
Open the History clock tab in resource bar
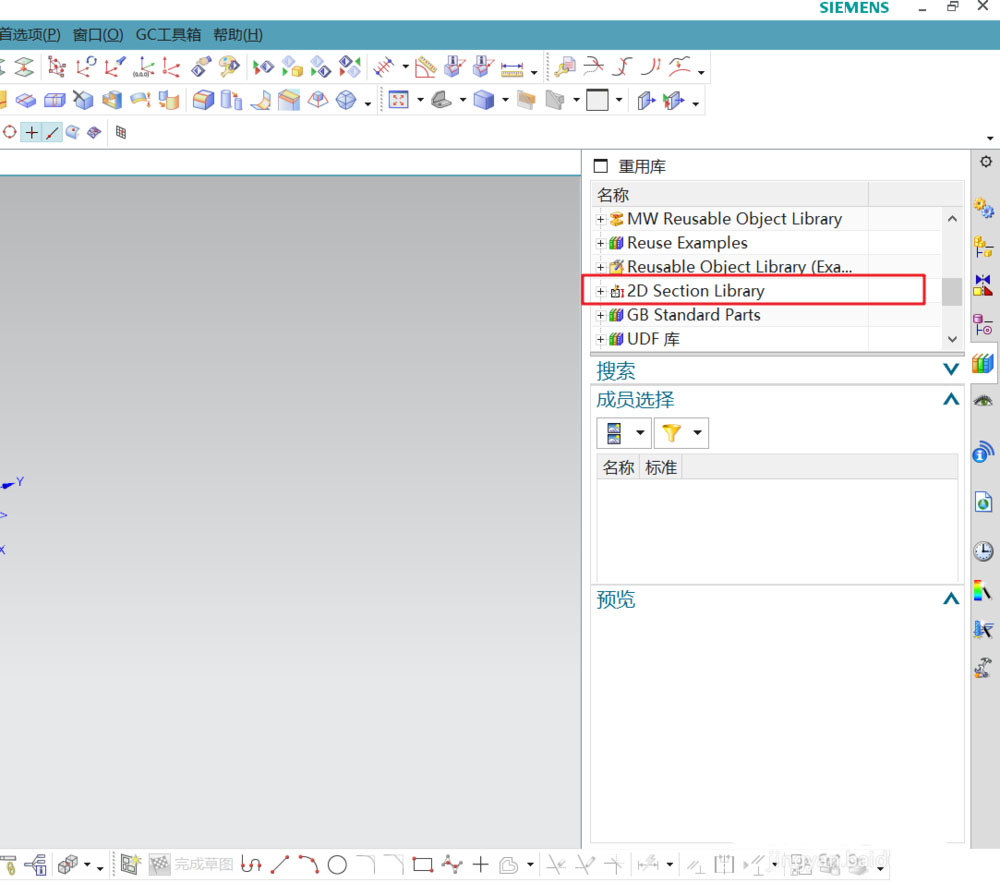pyautogui.click(x=983, y=551)
